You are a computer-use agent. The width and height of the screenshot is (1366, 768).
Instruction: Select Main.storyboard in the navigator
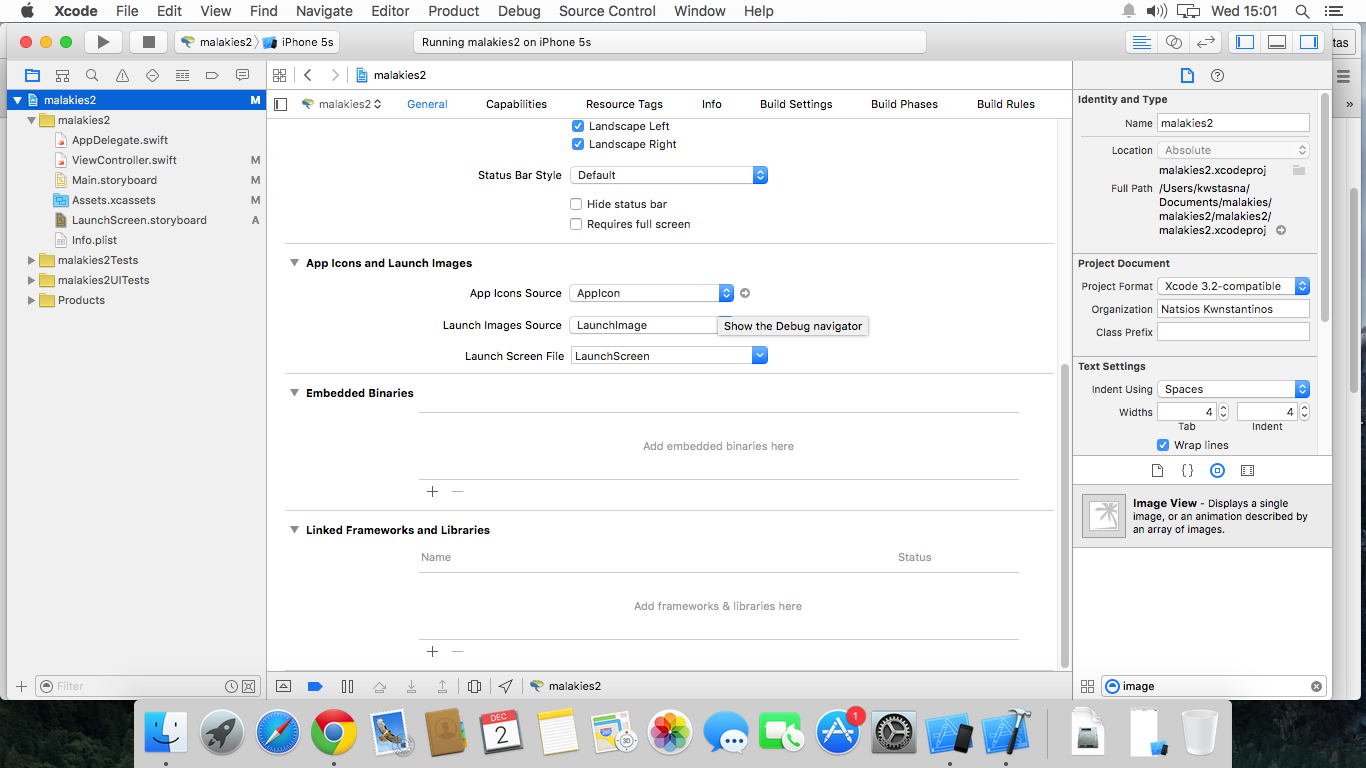(114, 180)
